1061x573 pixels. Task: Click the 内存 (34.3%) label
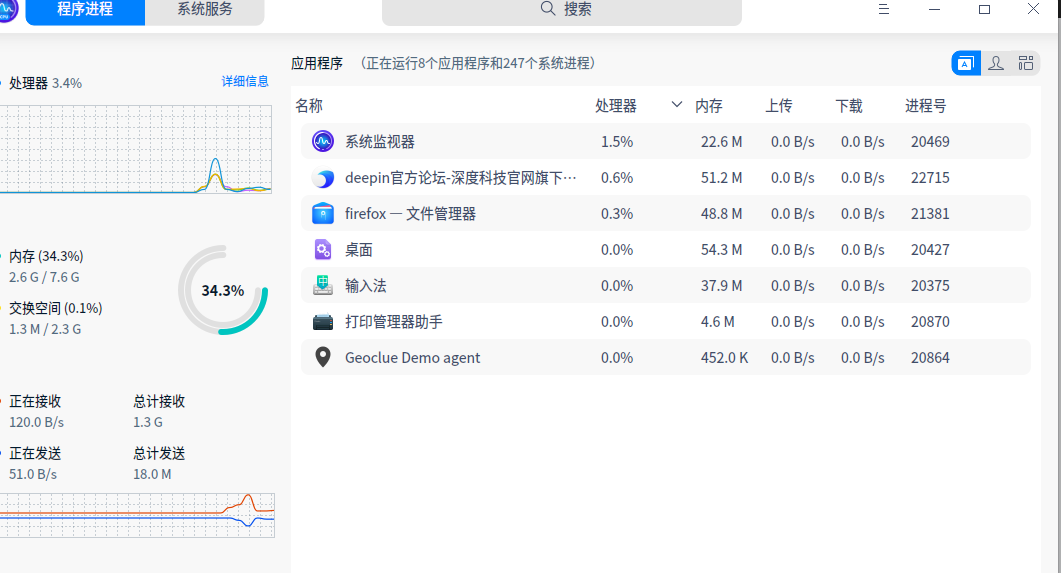click(46, 256)
